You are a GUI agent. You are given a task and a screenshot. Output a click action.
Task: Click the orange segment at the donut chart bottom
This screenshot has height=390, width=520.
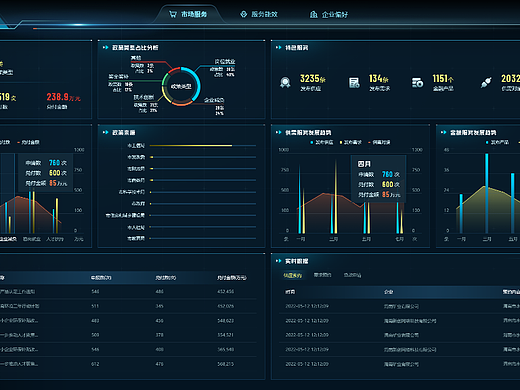[x=182, y=103]
